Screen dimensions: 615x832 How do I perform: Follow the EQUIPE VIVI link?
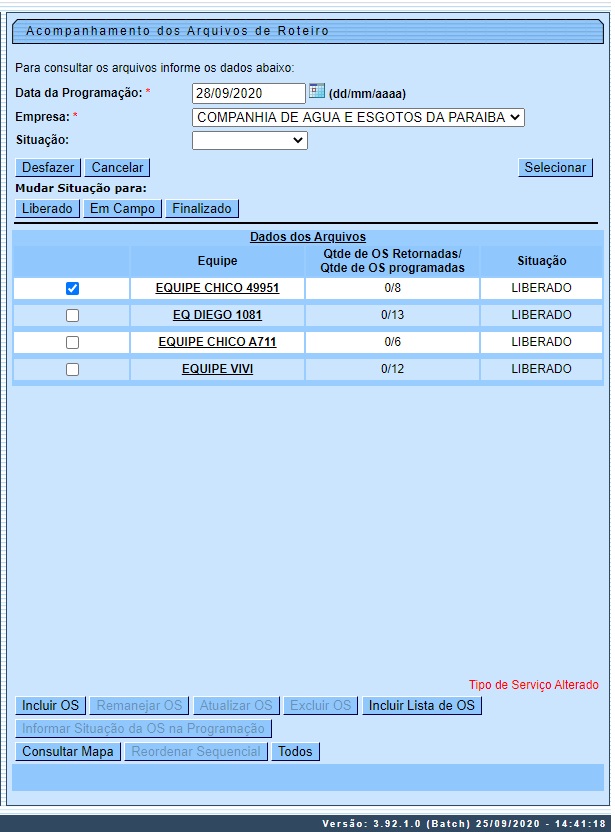click(217, 369)
